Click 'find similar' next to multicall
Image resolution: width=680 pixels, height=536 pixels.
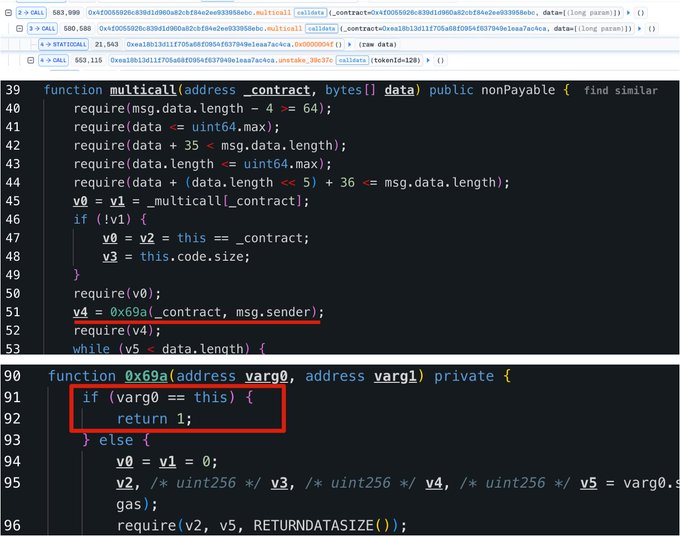point(621,91)
